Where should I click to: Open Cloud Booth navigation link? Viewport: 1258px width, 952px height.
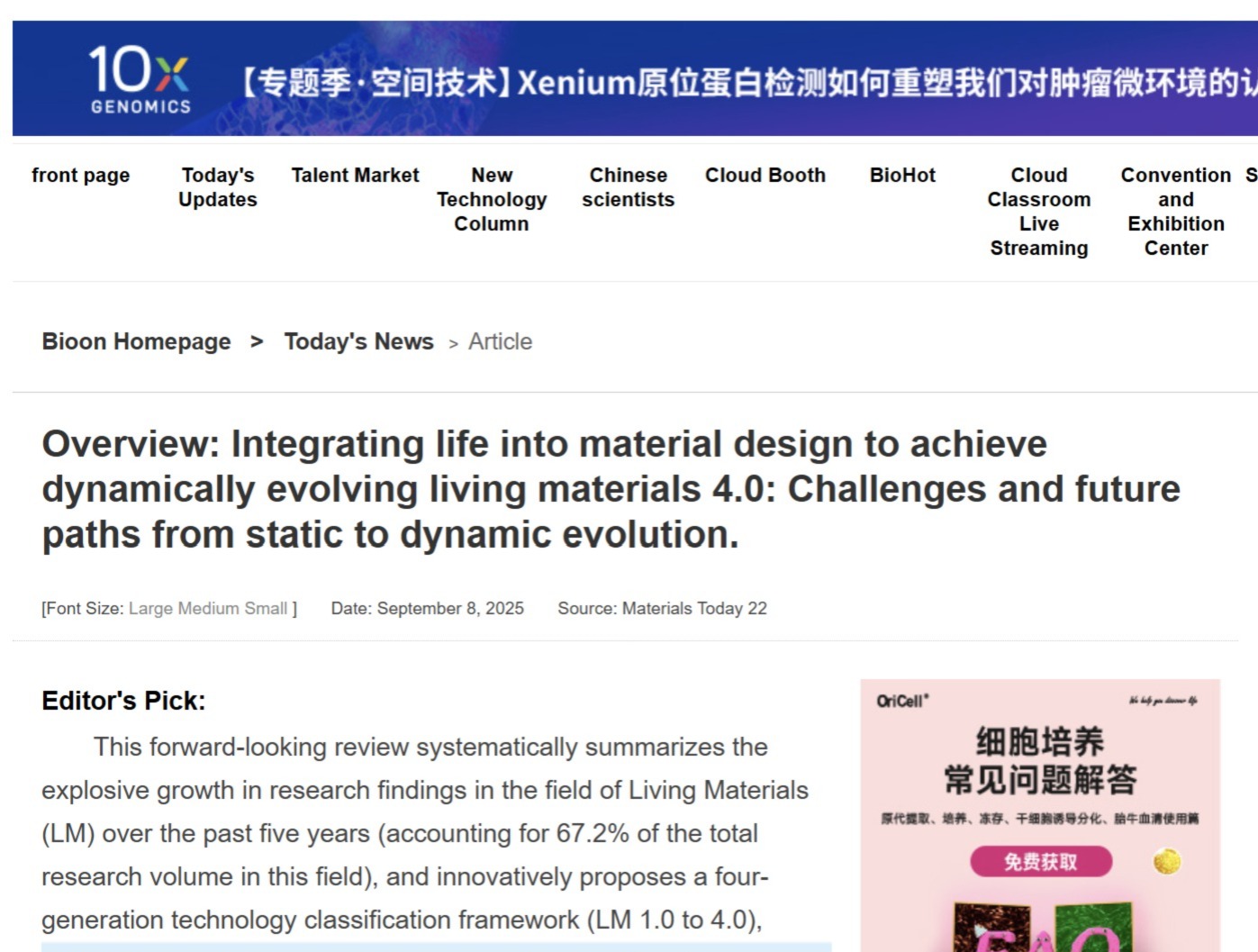coord(765,176)
